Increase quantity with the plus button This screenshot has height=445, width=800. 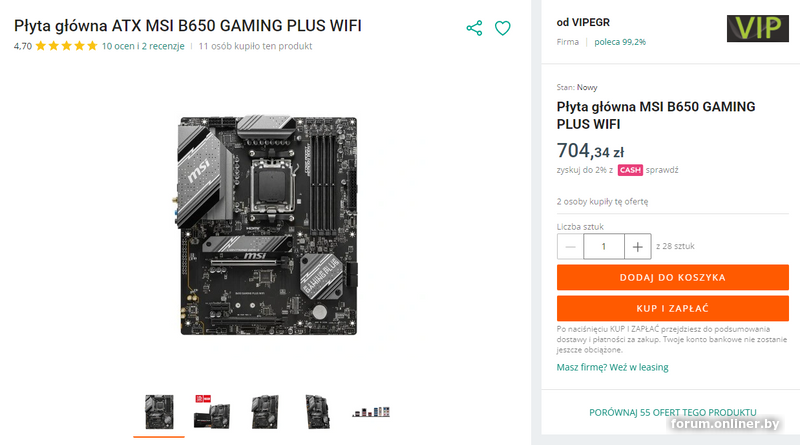tap(638, 246)
